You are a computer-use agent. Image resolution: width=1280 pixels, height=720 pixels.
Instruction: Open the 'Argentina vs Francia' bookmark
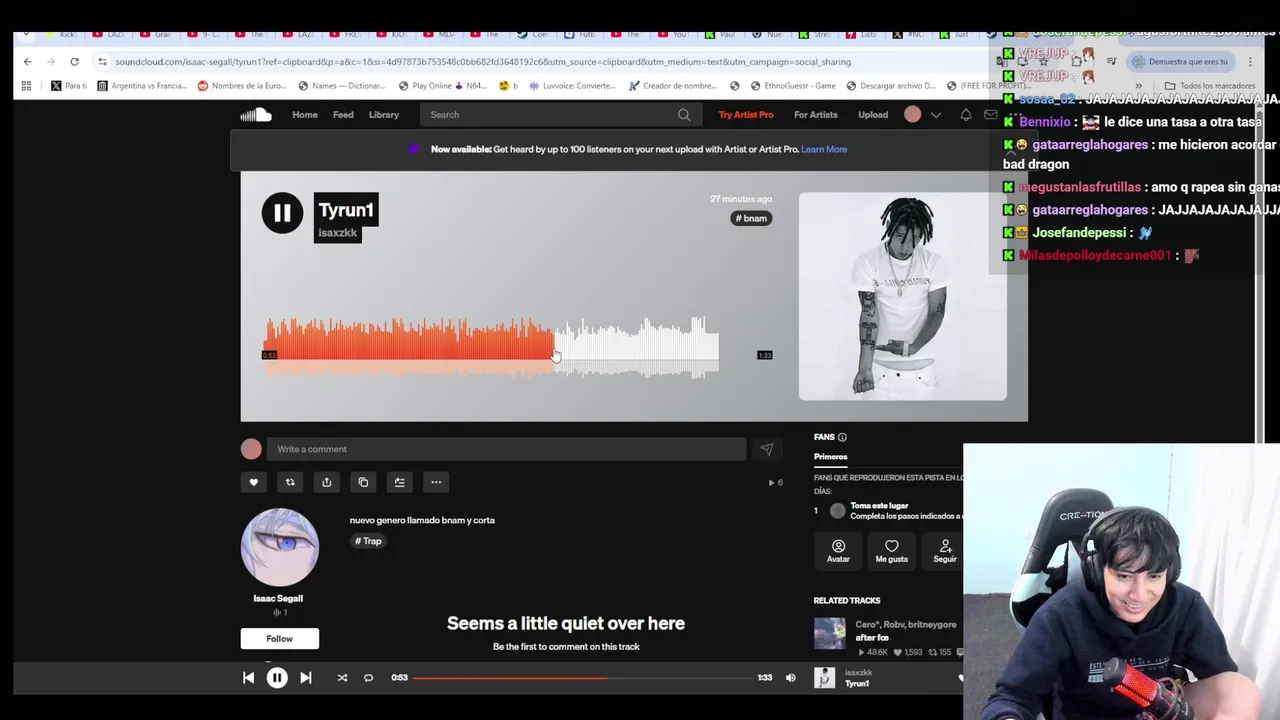(141, 86)
